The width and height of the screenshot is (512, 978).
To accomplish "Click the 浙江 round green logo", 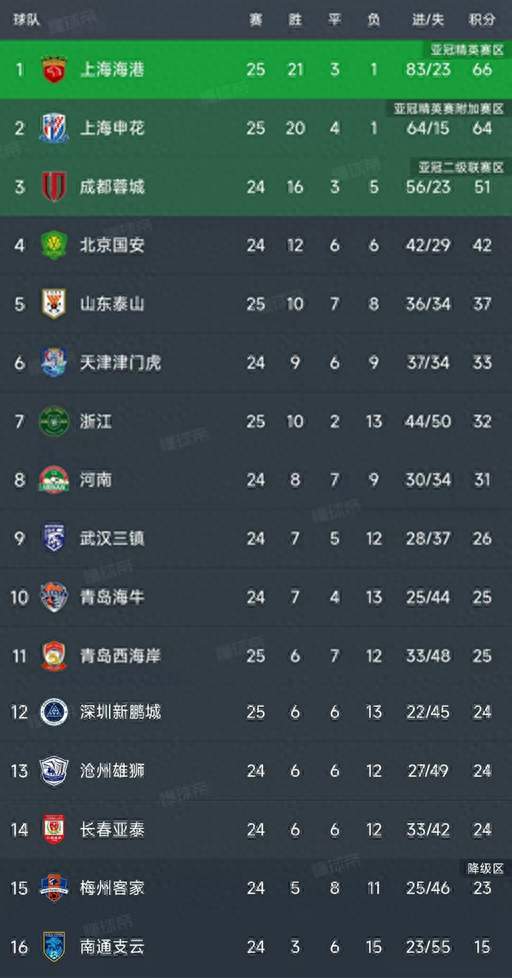I will (54, 421).
